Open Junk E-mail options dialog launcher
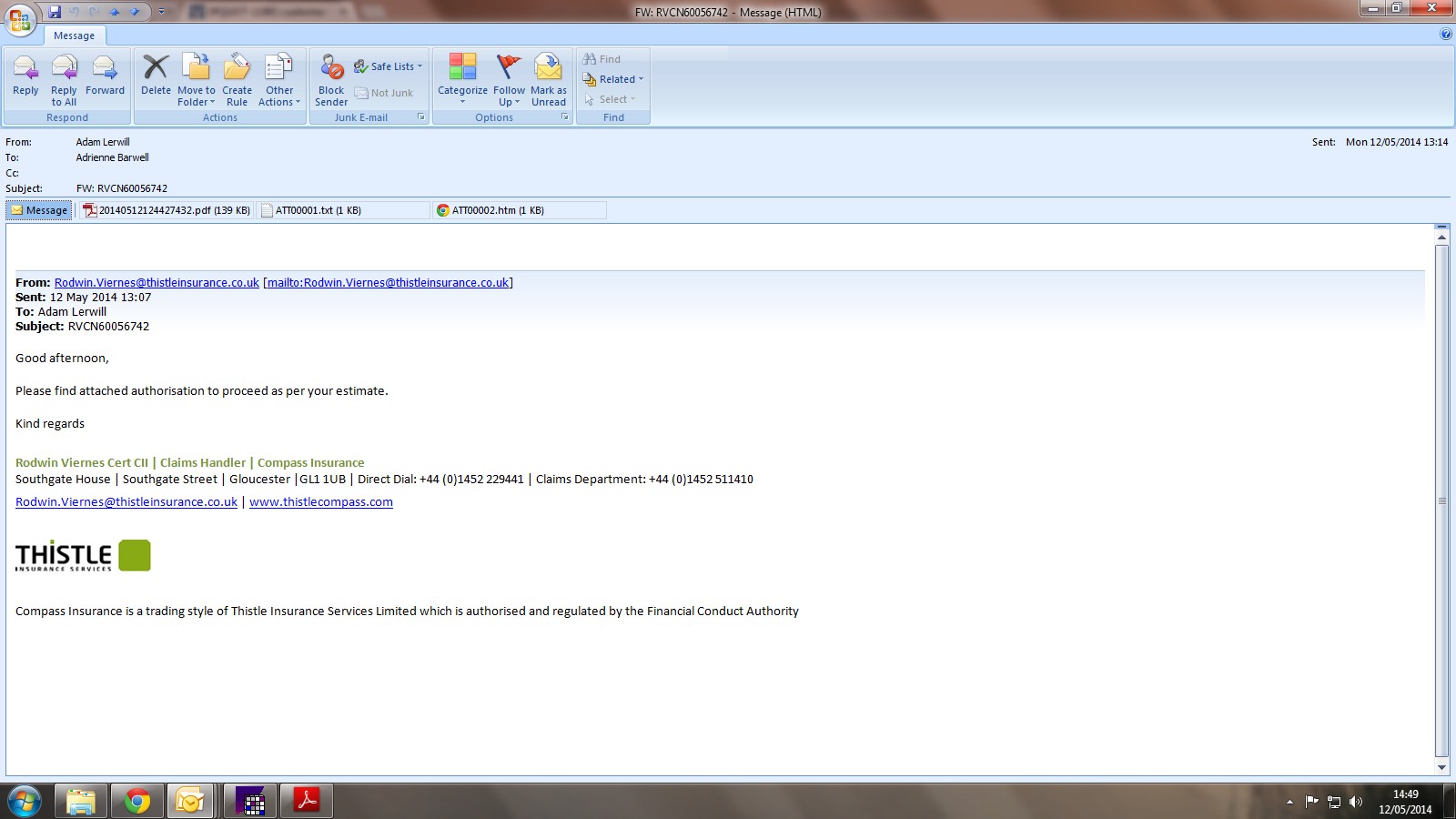 pos(421,117)
